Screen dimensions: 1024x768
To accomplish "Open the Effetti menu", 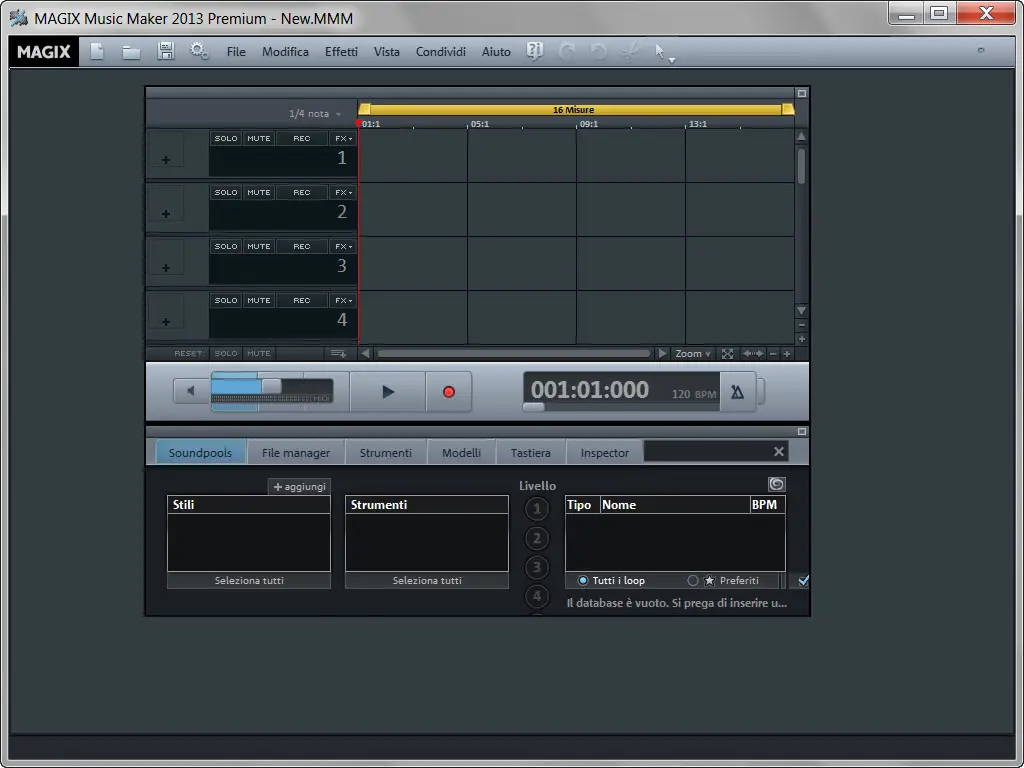I will [x=341, y=52].
